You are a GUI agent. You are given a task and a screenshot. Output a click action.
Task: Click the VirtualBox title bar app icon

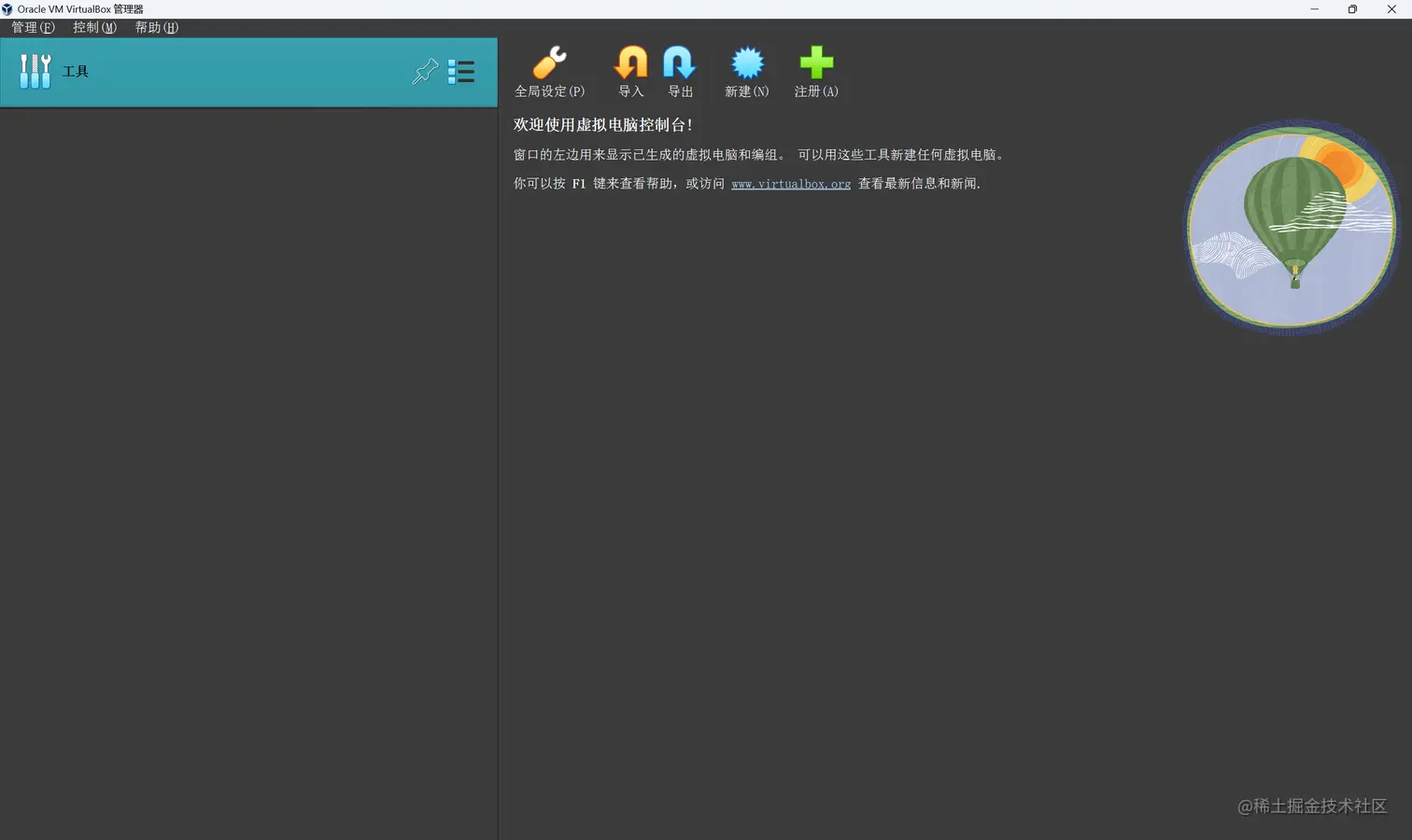click(x=7, y=9)
